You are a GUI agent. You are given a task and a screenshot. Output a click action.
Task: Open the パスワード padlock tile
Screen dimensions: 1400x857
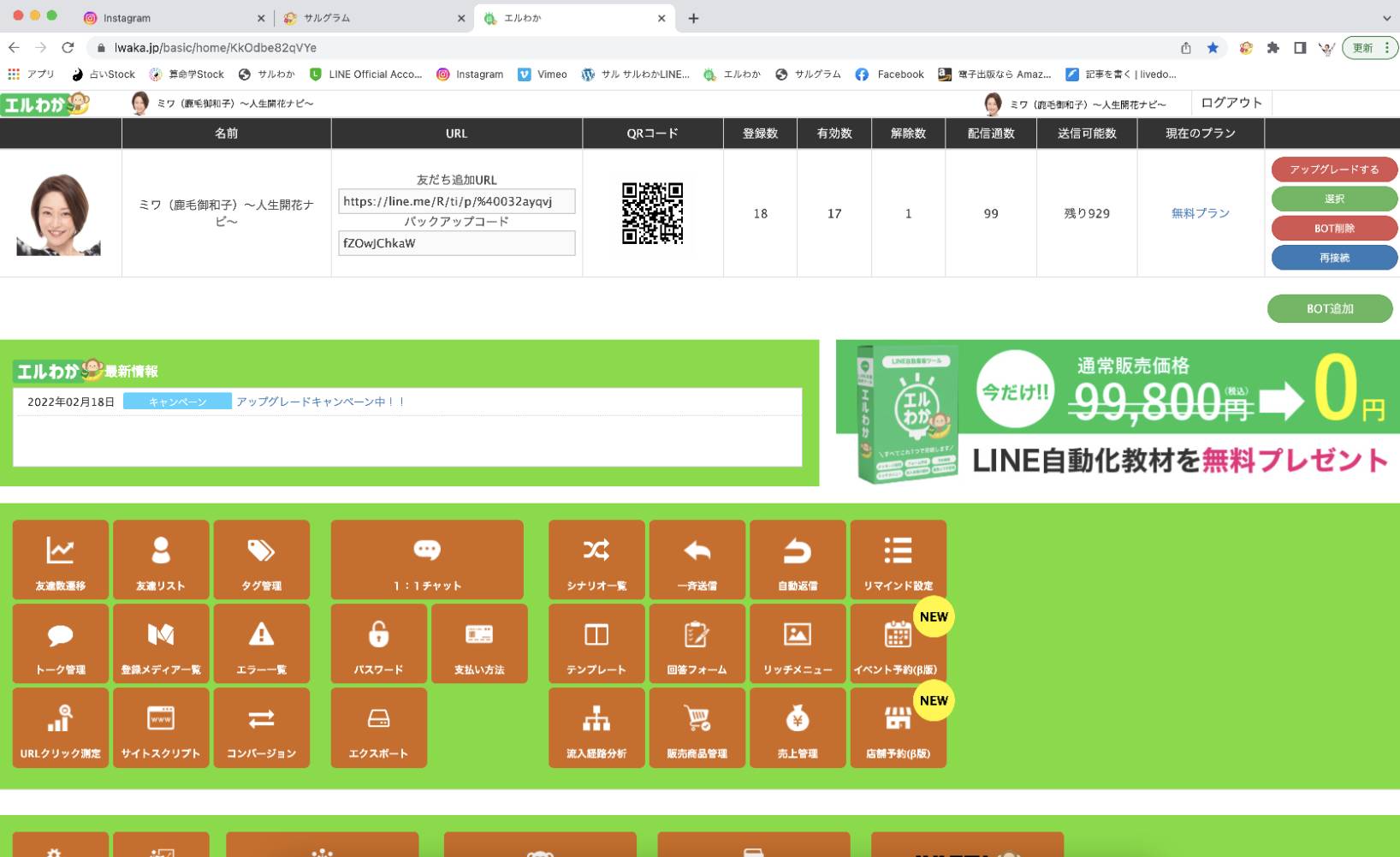click(379, 643)
